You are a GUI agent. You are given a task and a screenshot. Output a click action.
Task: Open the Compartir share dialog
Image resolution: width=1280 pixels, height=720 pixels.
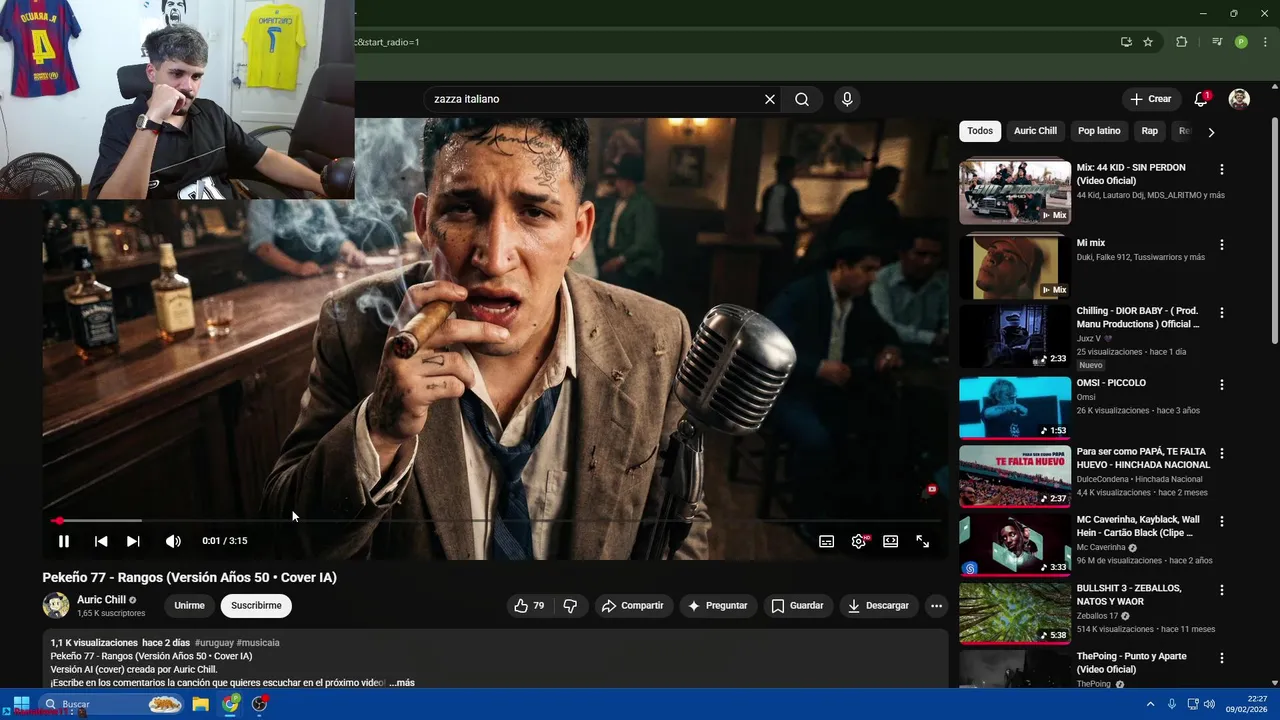(x=632, y=606)
